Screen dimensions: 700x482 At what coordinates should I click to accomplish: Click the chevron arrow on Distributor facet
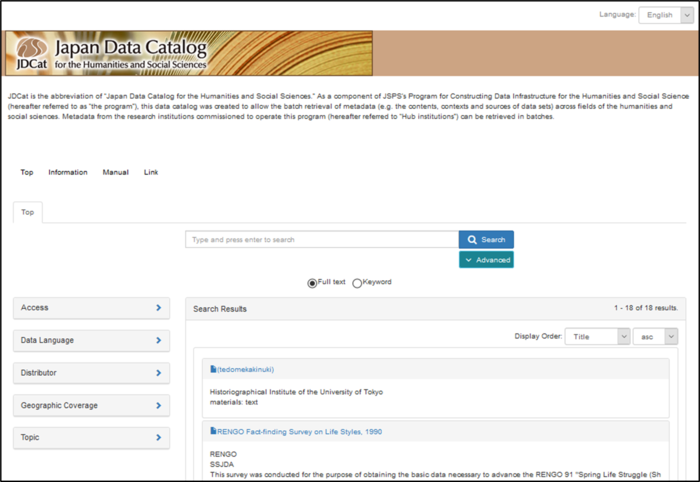tap(158, 373)
